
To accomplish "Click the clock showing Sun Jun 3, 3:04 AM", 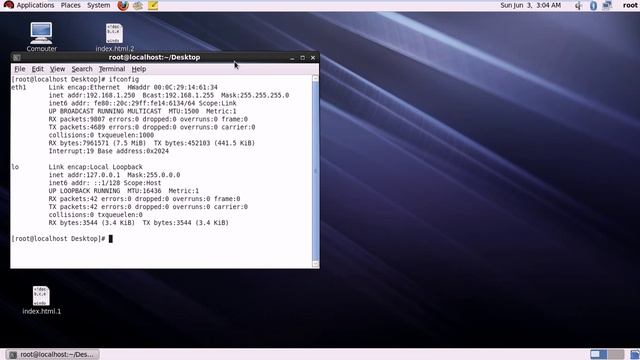I will click(531, 5).
